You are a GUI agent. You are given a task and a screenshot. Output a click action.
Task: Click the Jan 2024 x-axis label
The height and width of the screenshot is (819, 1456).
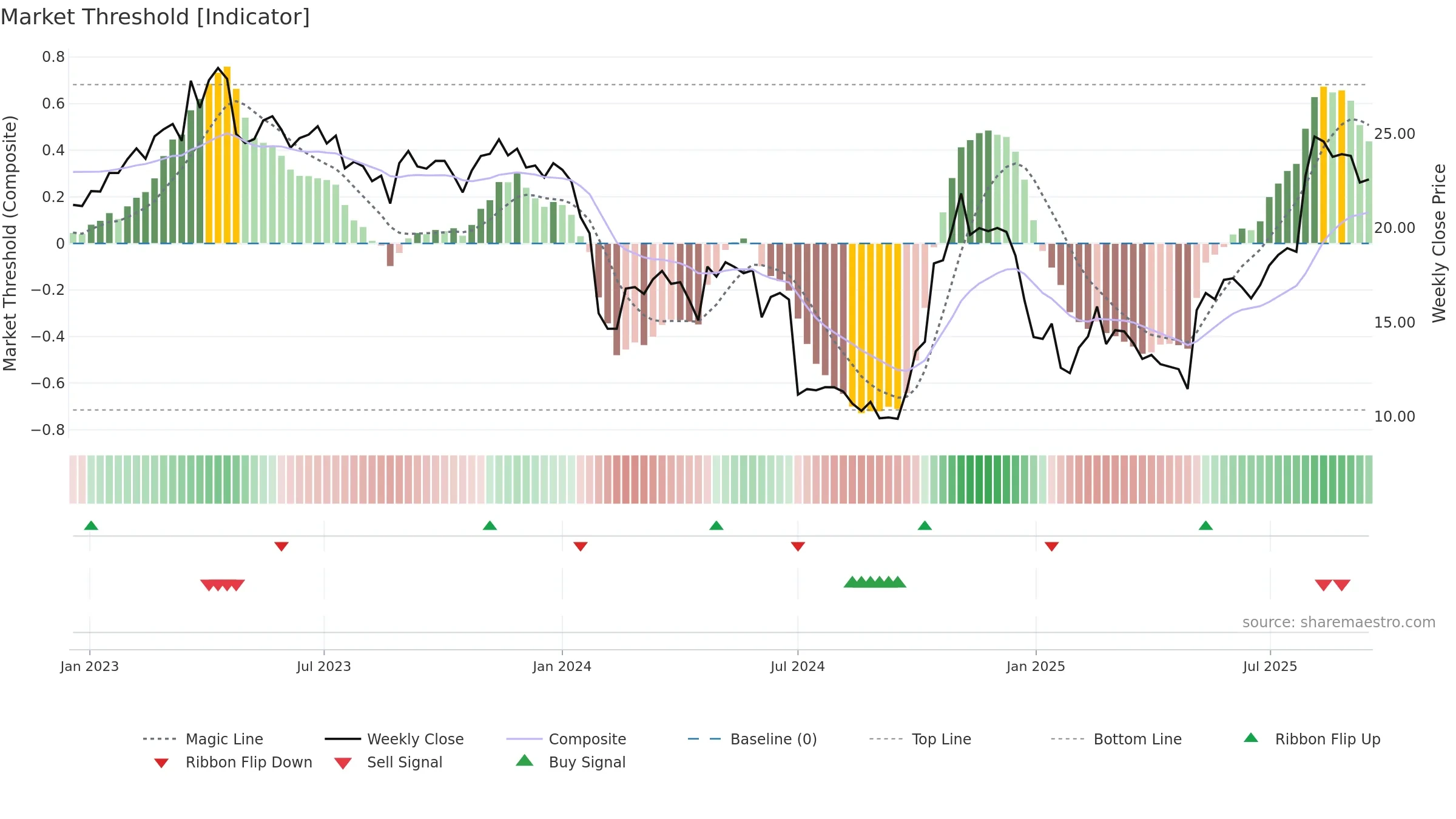tap(562, 666)
